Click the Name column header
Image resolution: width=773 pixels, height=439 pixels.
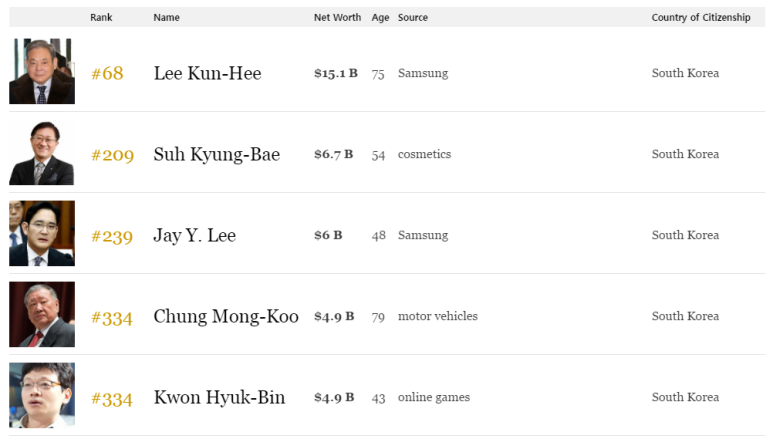point(166,18)
